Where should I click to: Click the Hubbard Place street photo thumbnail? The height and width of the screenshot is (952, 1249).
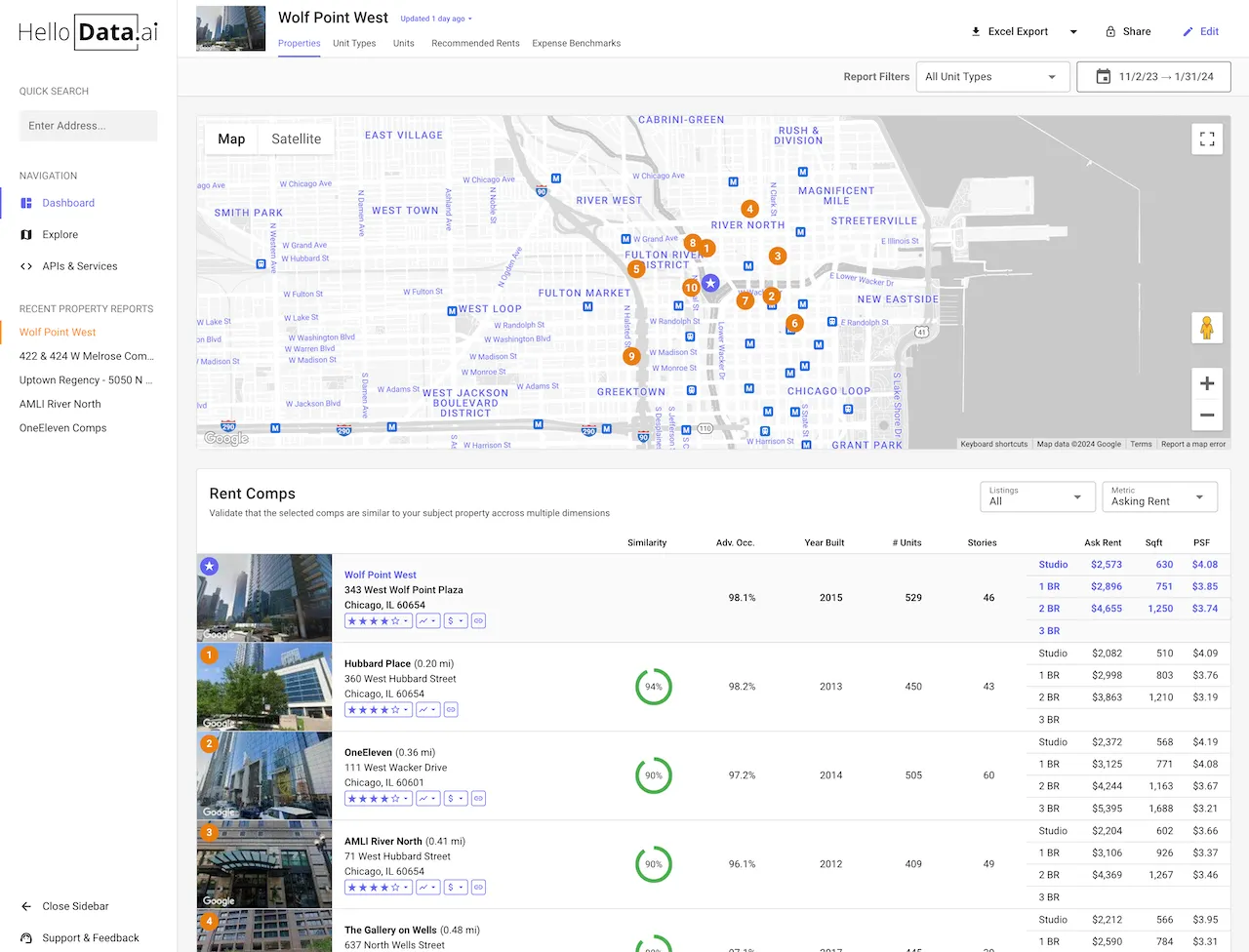click(x=264, y=687)
